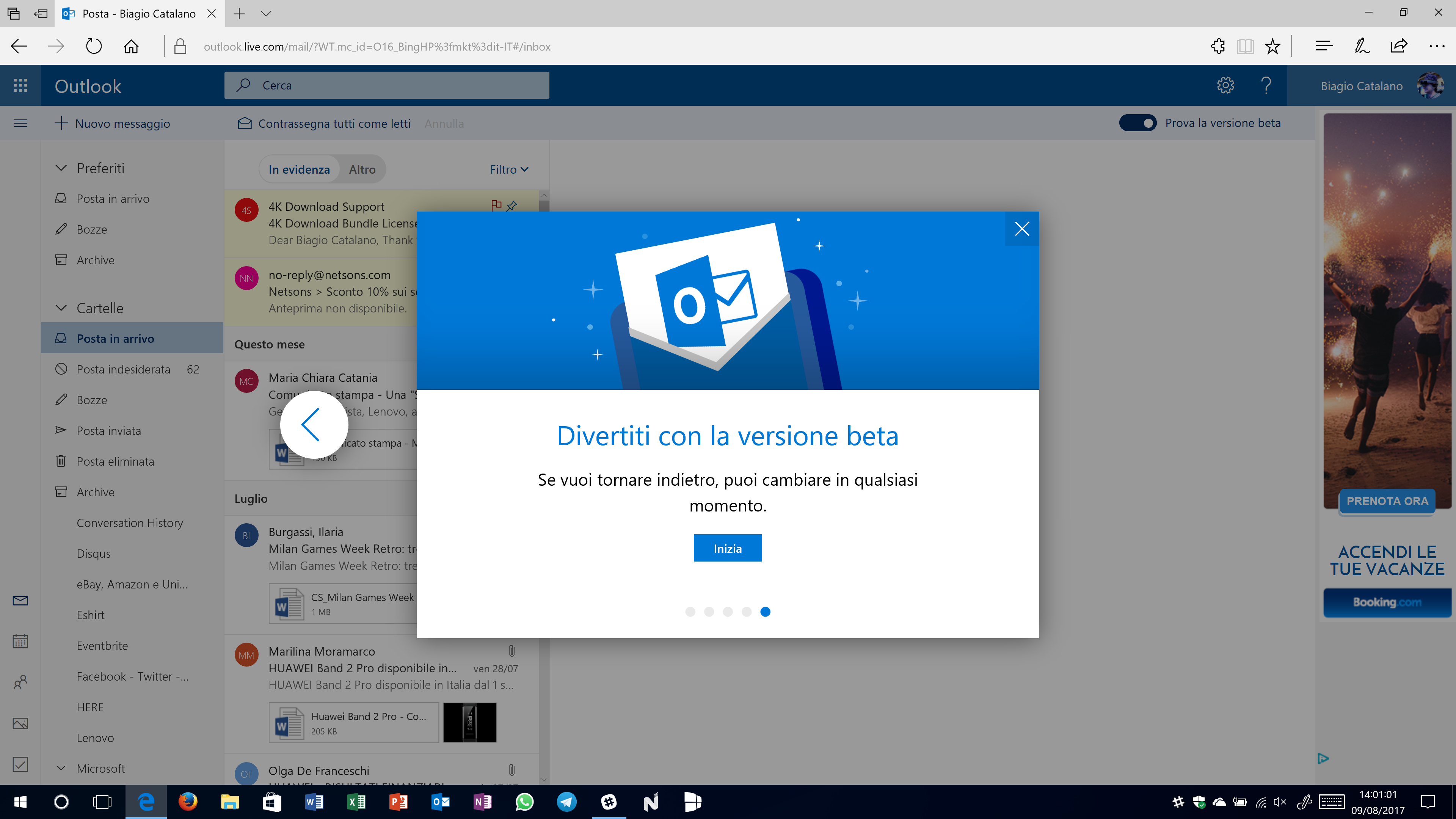Go to previous slide in beta dialog

coord(314,425)
